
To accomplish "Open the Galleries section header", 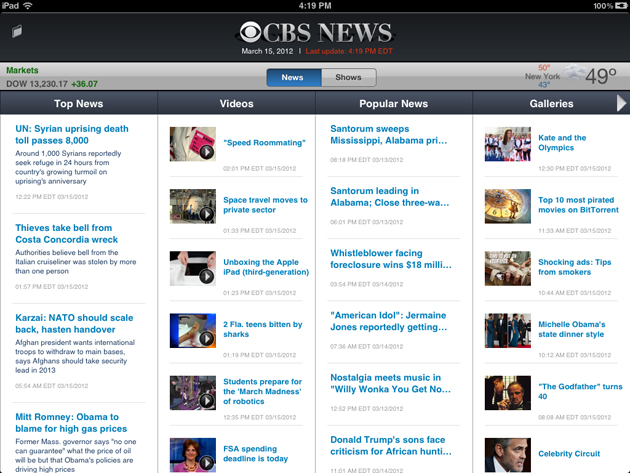I will coord(551,104).
